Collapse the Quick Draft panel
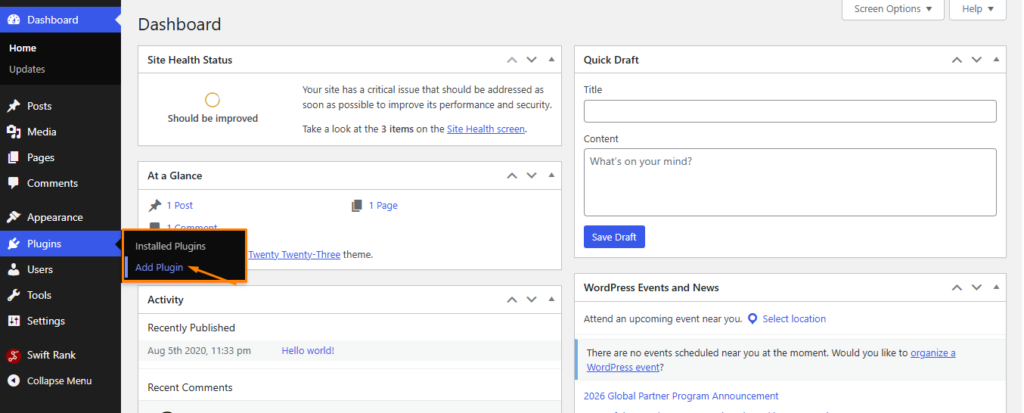 click(996, 59)
